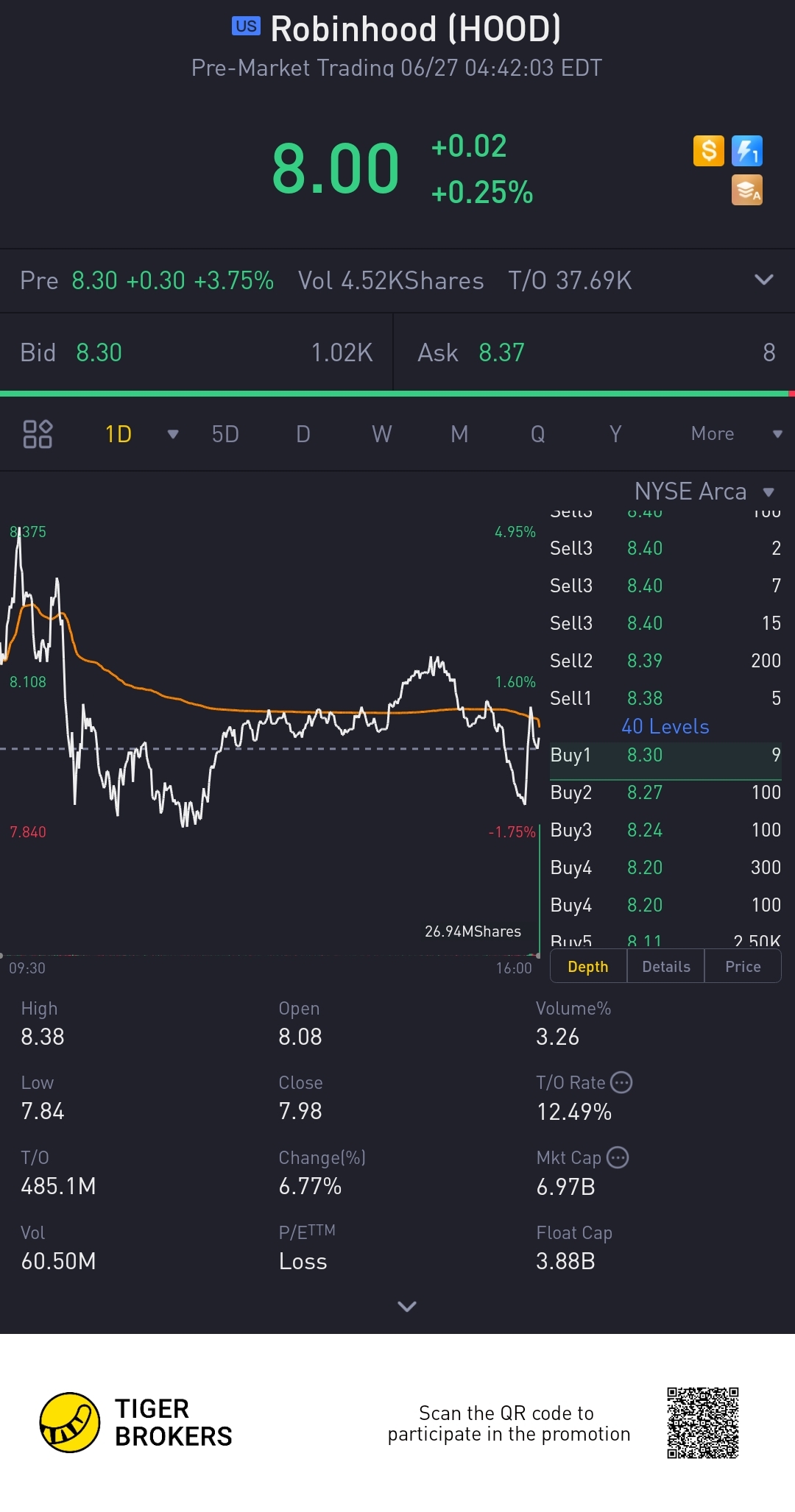Image resolution: width=795 pixels, height=1512 pixels.
Task: Tap the Sell2 8.39 order row
Action: (665, 661)
